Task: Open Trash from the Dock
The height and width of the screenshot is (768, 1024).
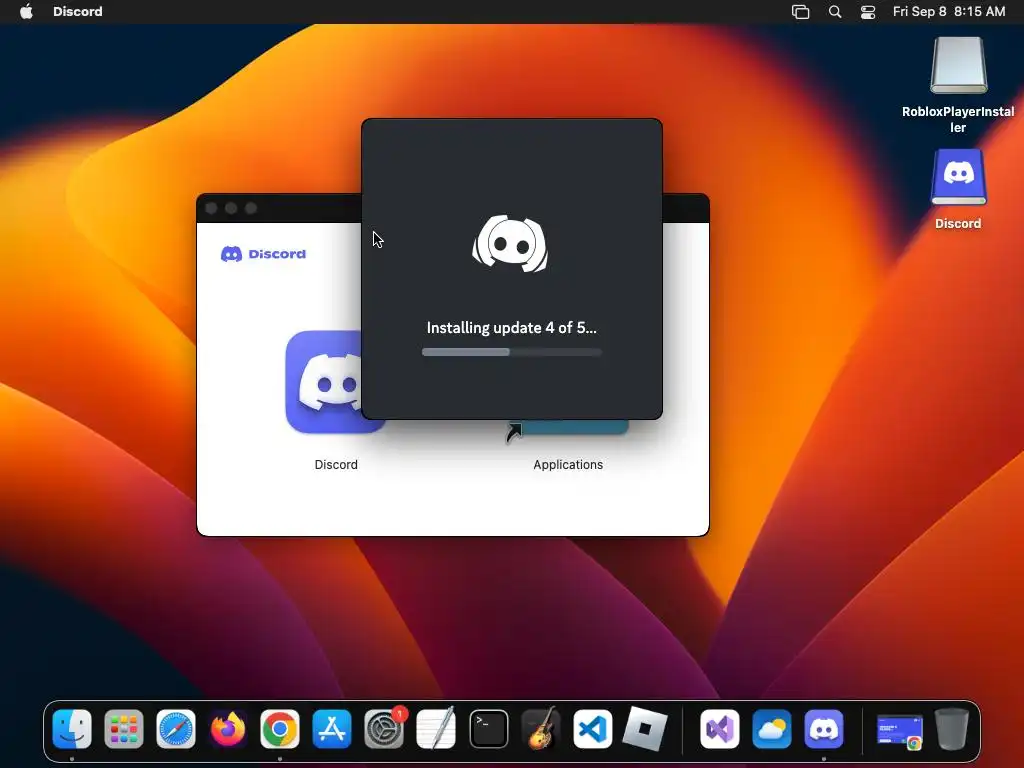Action: pos(952,729)
